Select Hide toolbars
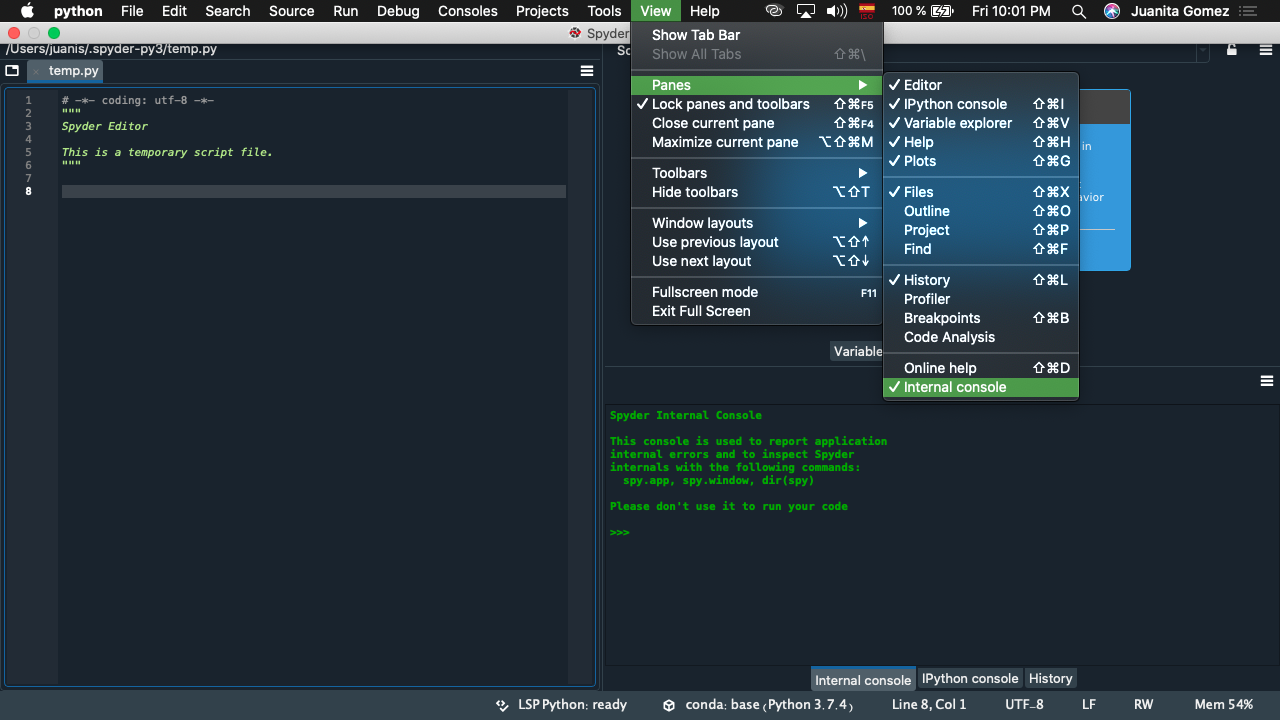The width and height of the screenshot is (1280, 720). click(x=757, y=192)
